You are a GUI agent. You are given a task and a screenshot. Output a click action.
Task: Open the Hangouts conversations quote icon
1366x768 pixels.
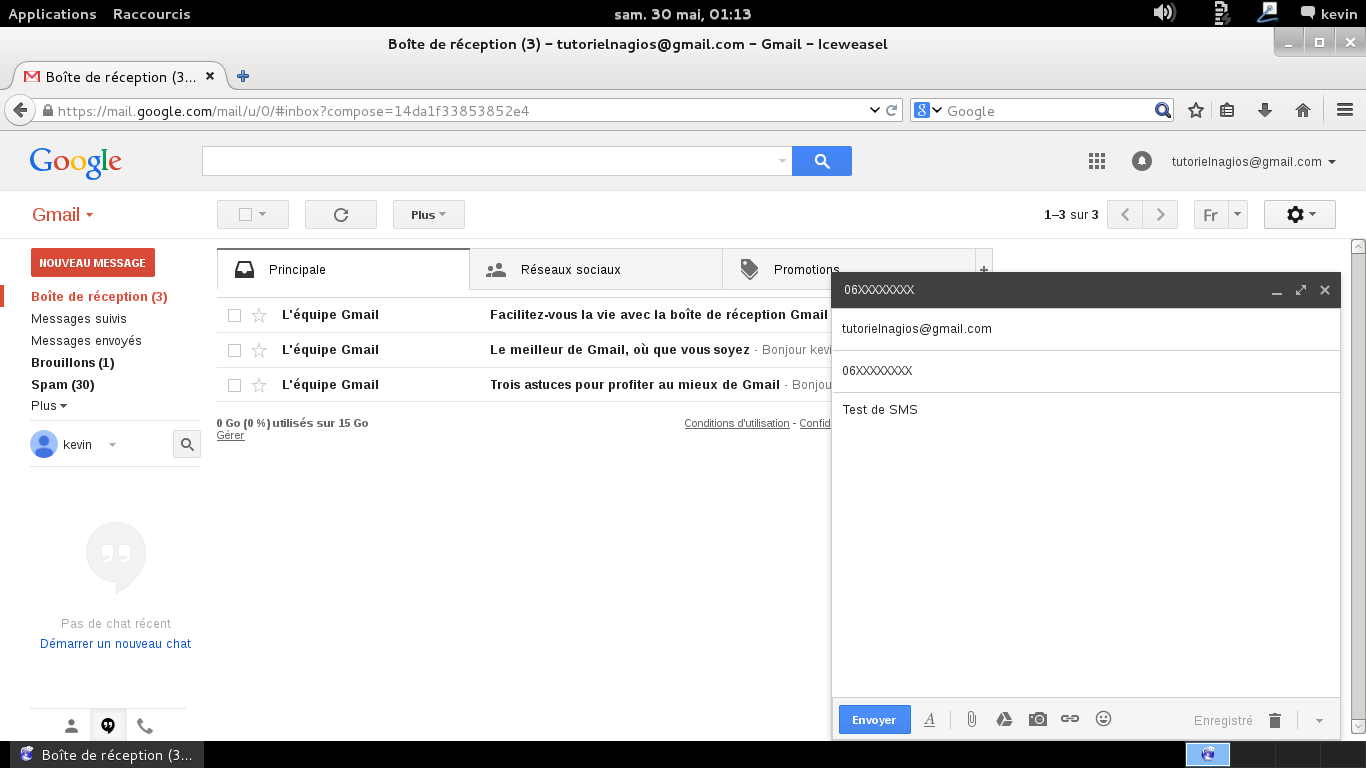pos(108,726)
